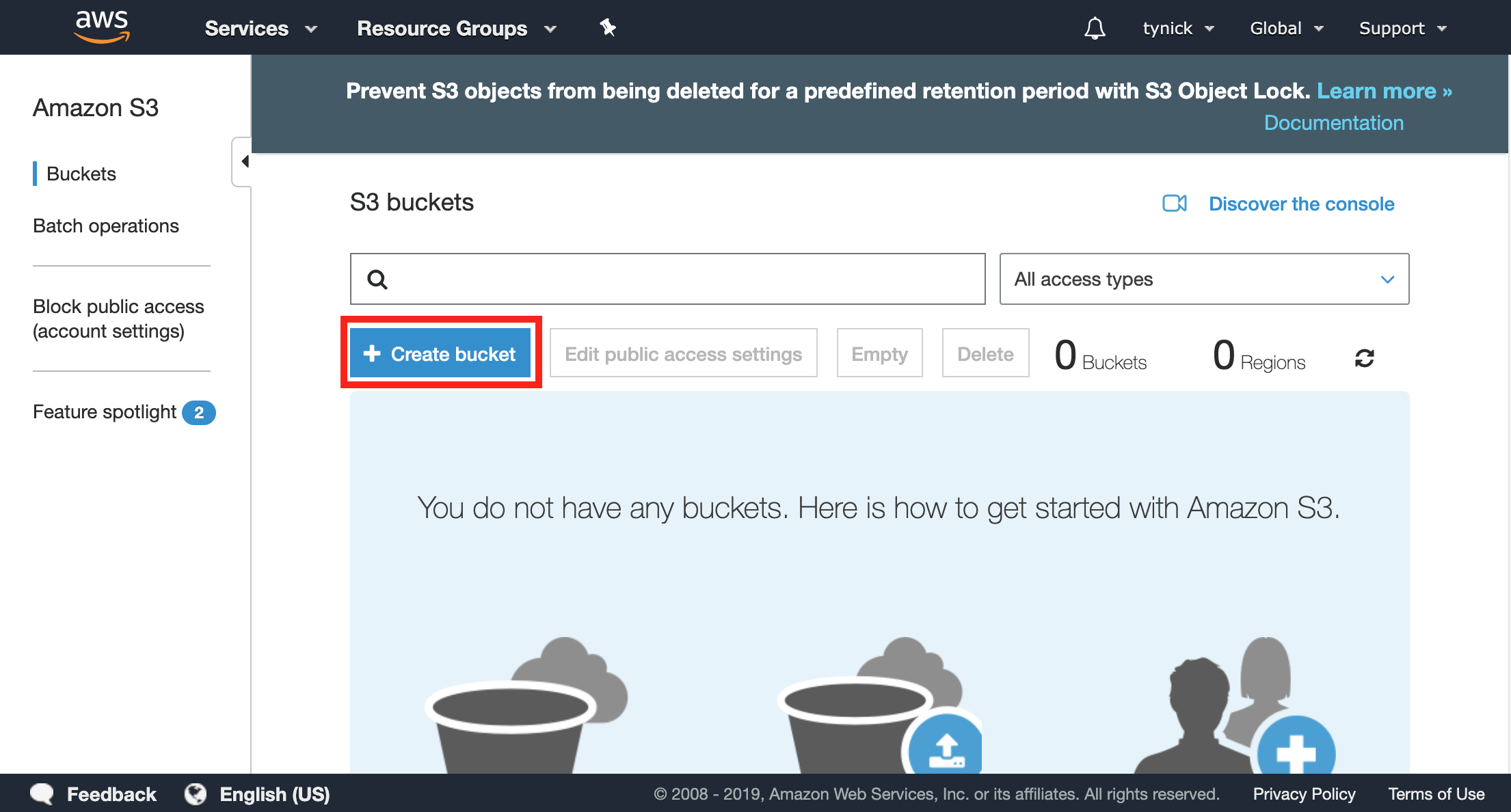This screenshot has height=812, width=1511.
Task: Open the All access types filter
Action: coord(1204,279)
